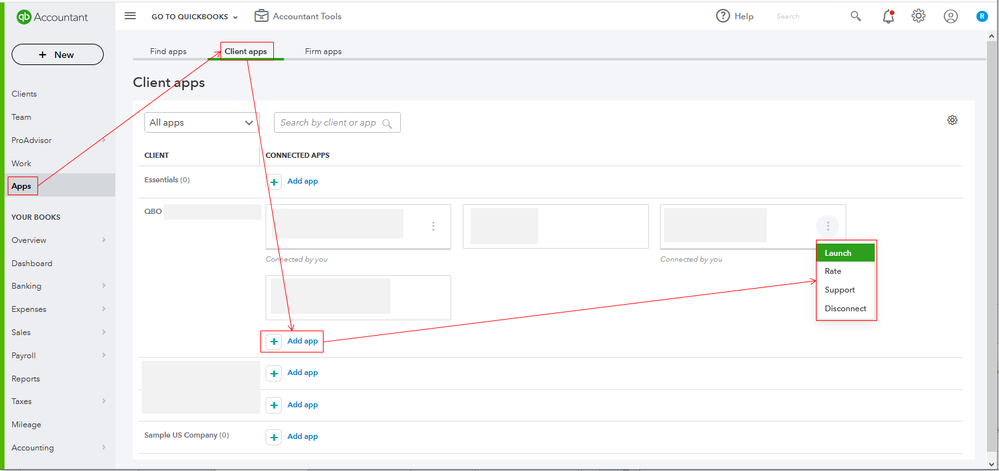Click the Essentials (0) client name
Image resolution: width=999 pixels, height=471 pixels.
pos(167,180)
